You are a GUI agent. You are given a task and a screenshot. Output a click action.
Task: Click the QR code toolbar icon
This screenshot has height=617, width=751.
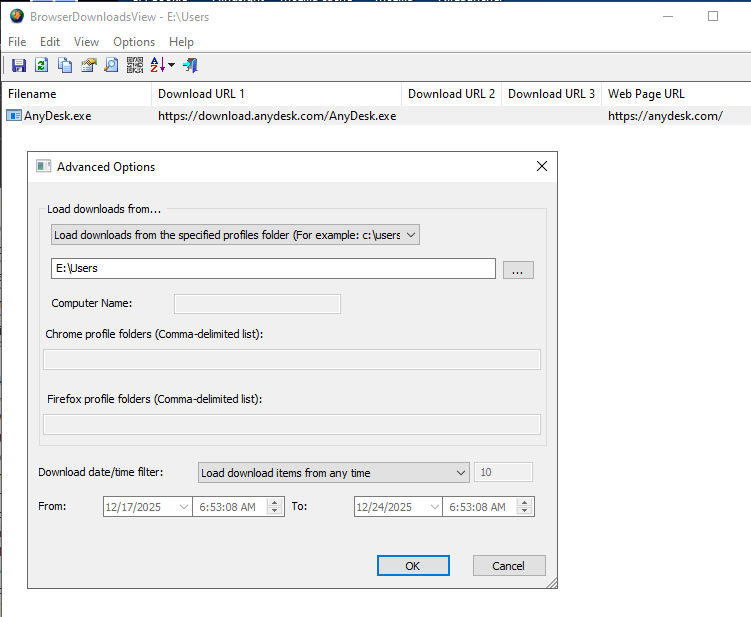tap(135, 65)
